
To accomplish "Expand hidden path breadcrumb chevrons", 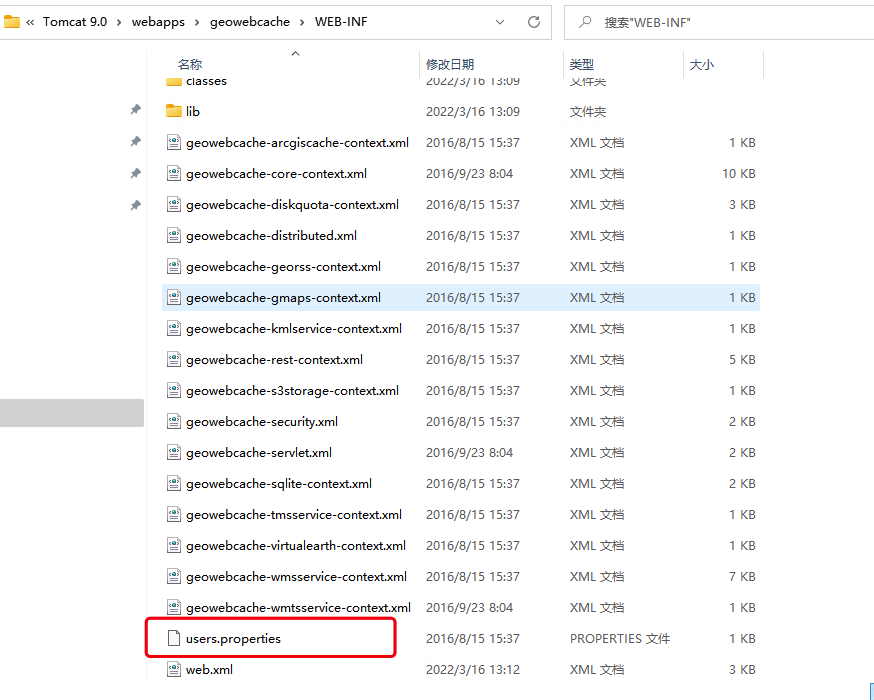I will [x=31, y=21].
